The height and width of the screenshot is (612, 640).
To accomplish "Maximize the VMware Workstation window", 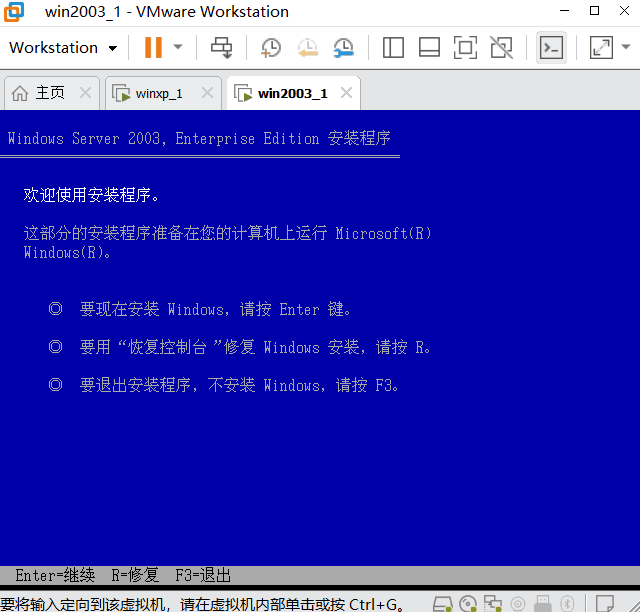I will pos(595,11).
